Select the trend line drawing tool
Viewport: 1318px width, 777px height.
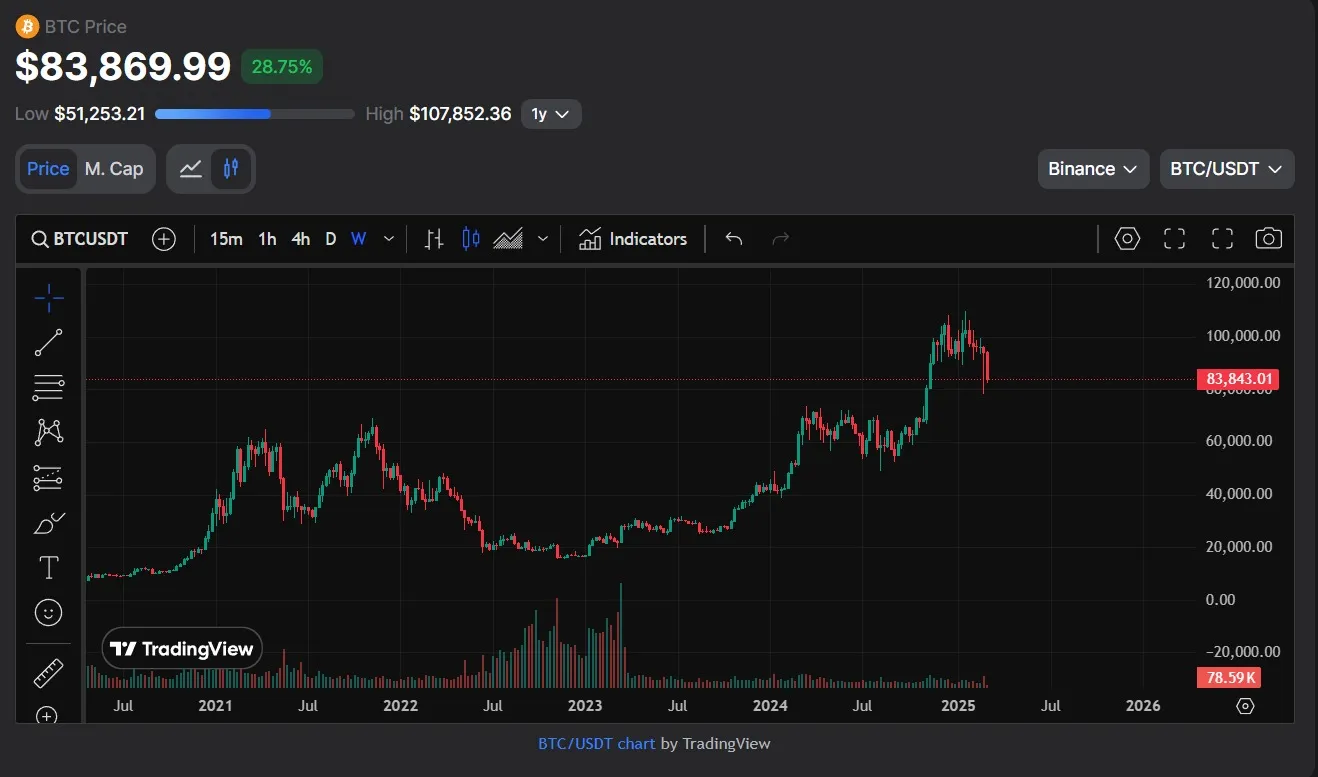click(48, 342)
